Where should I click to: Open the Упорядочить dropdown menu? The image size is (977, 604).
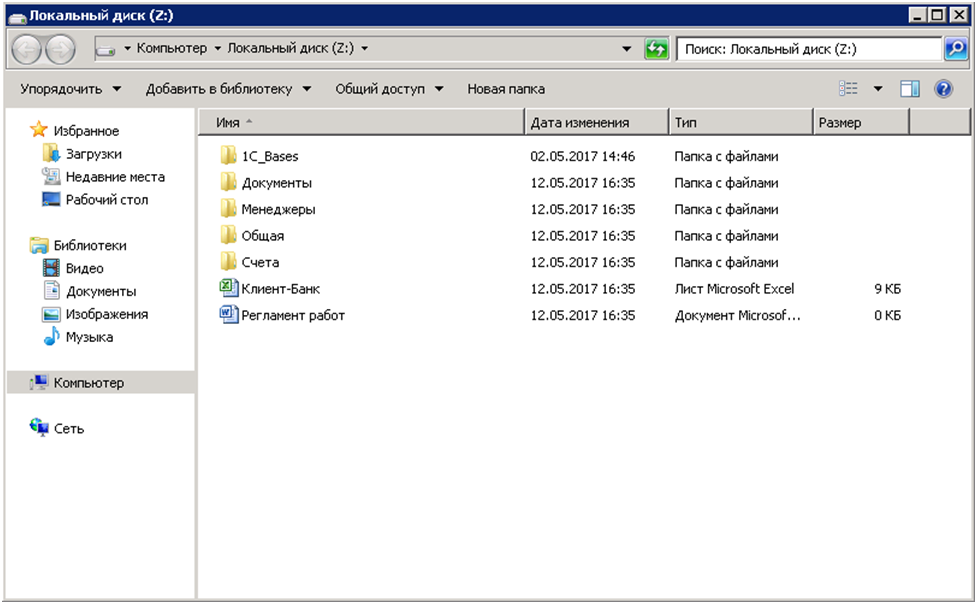(70, 89)
